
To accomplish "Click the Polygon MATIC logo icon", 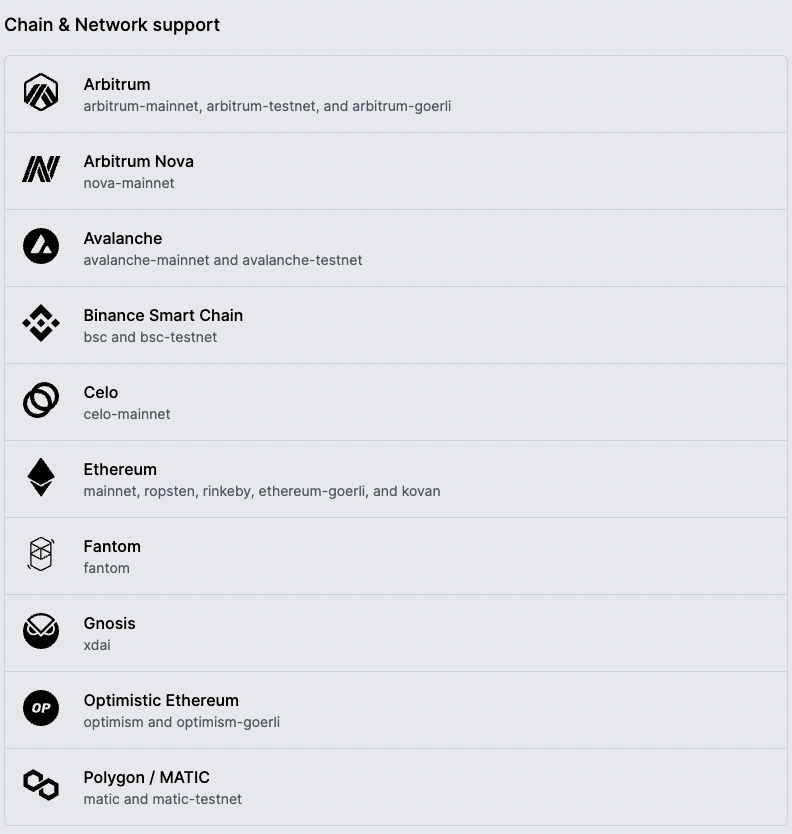I will [x=41, y=785].
